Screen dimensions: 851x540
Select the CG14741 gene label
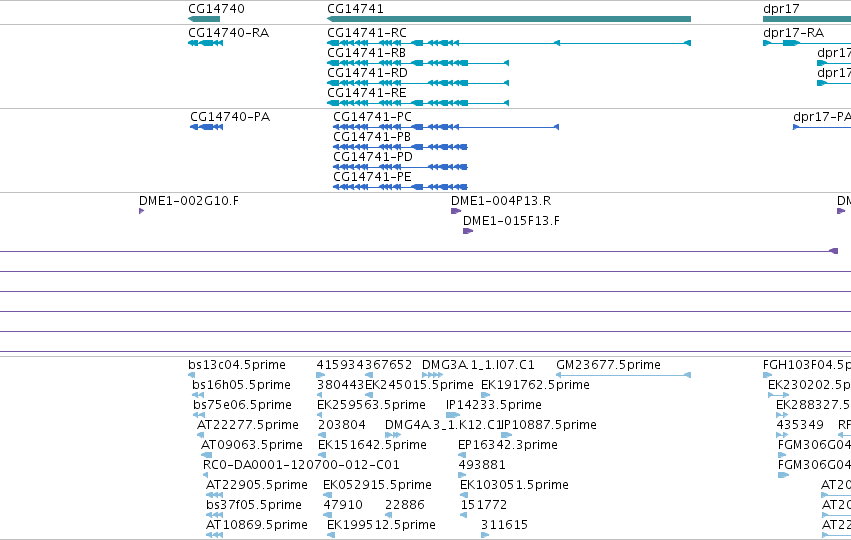pos(355,9)
